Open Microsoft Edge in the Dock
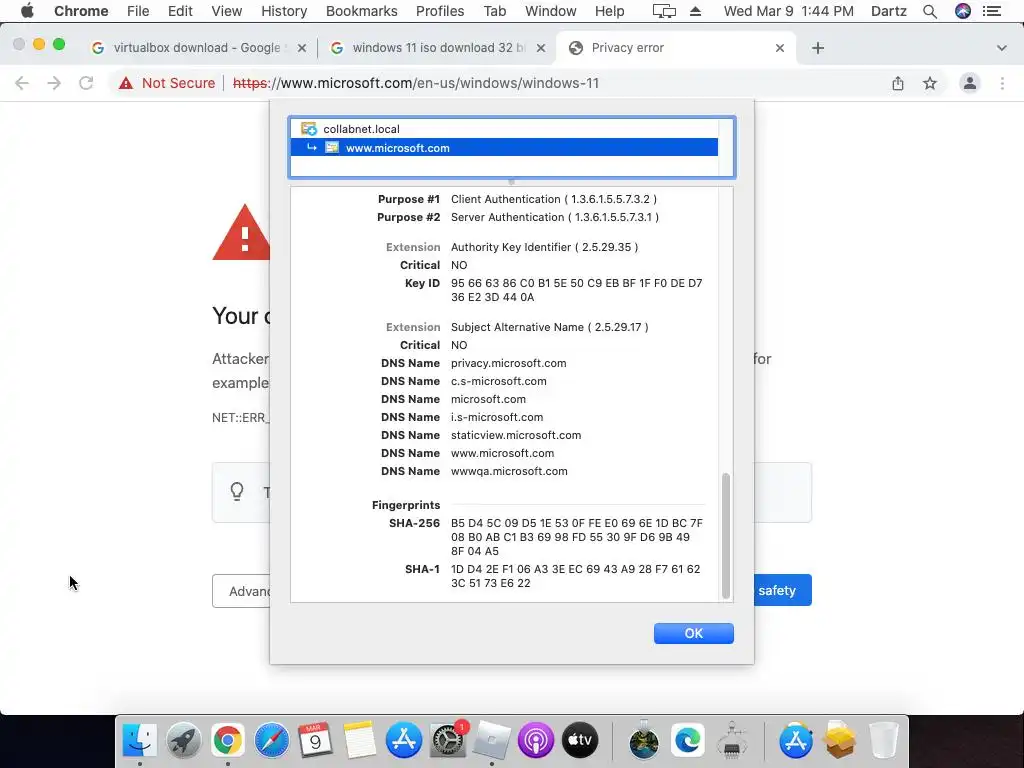The width and height of the screenshot is (1024, 768). pos(688,740)
